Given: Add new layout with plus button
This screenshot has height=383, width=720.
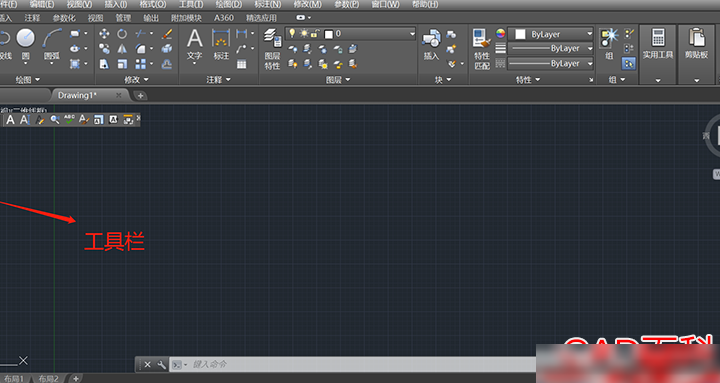Looking at the screenshot, I should 76,379.
